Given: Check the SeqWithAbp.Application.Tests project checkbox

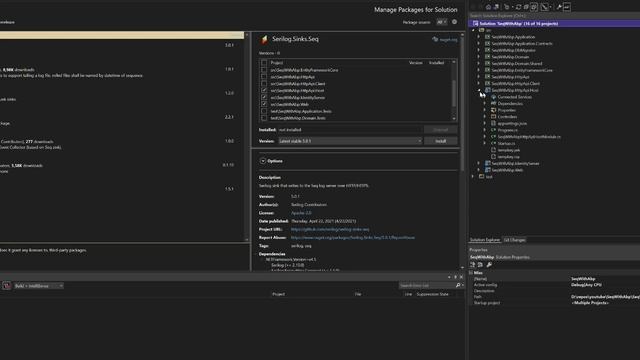Looking at the screenshot, I should (264, 111).
